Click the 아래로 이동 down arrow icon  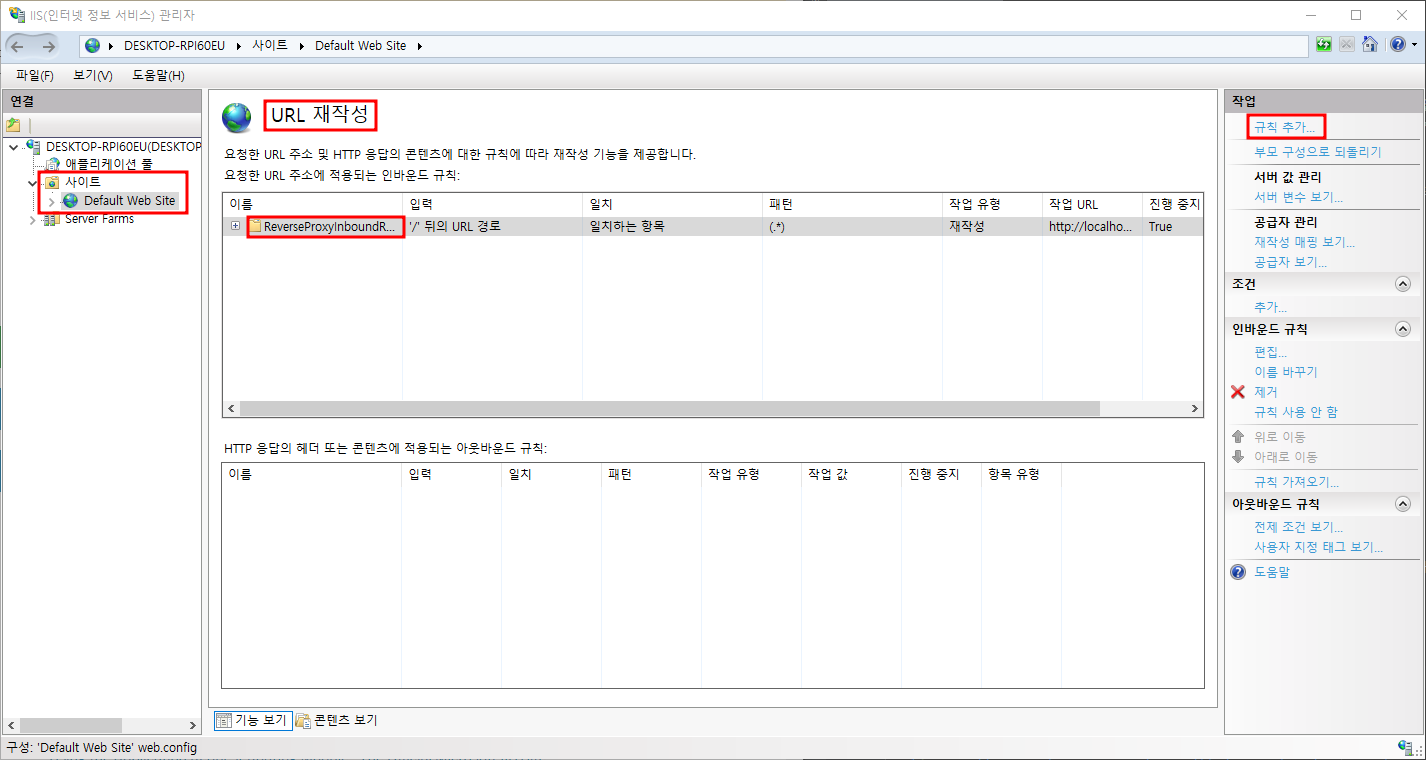coord(1238,457)
